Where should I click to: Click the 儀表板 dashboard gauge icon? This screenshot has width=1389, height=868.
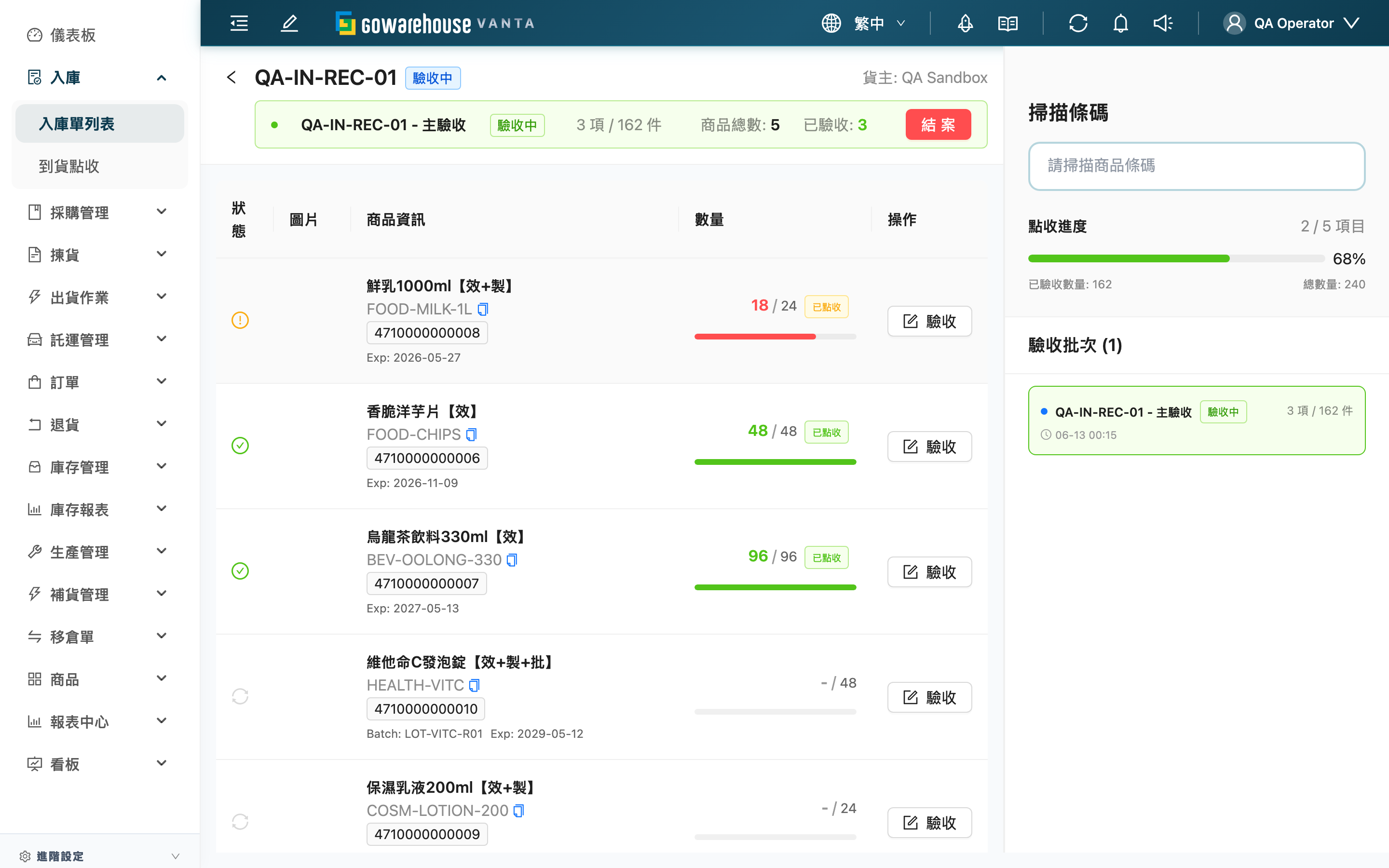tap(34, 35)
